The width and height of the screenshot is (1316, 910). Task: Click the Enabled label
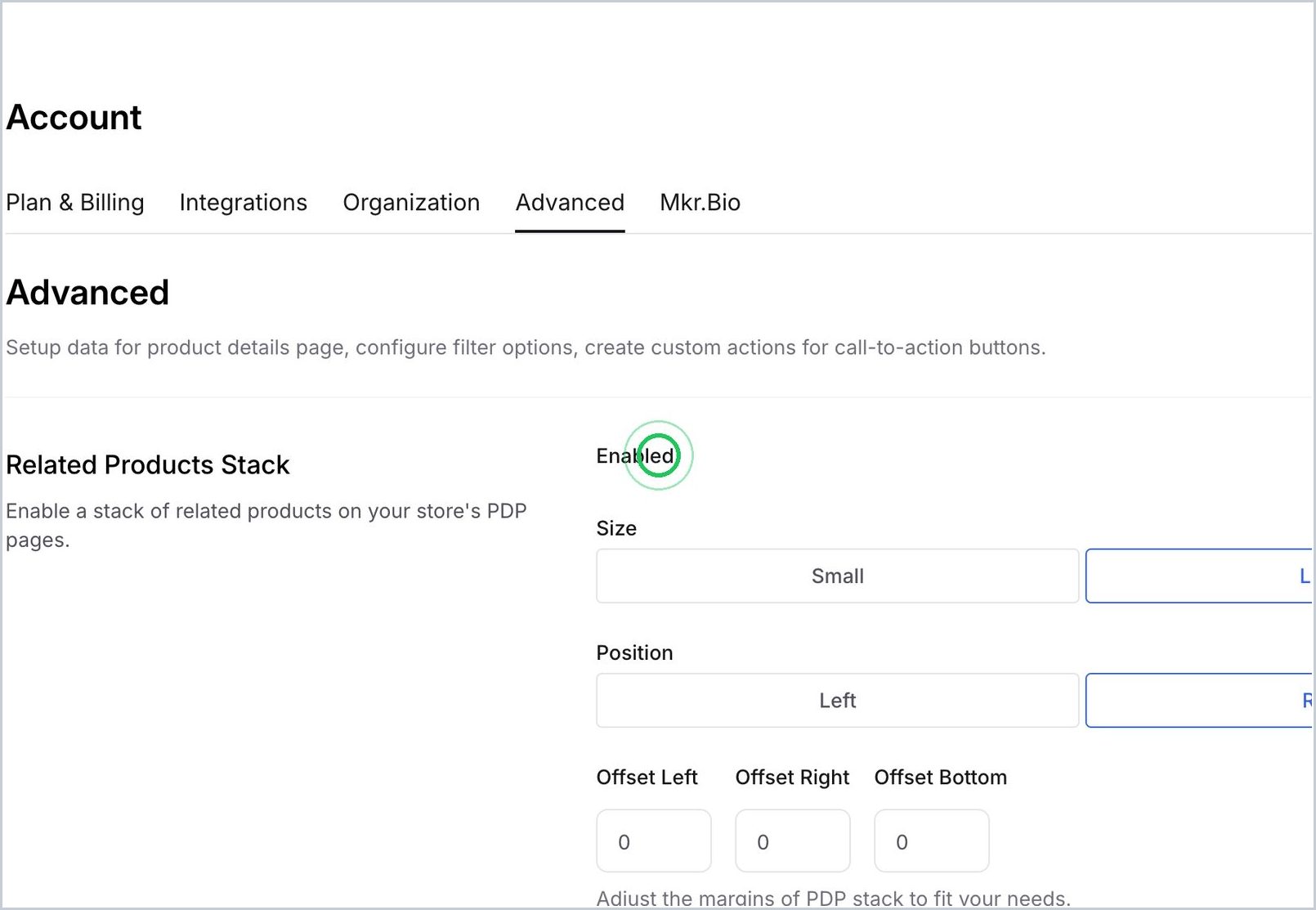635,455
